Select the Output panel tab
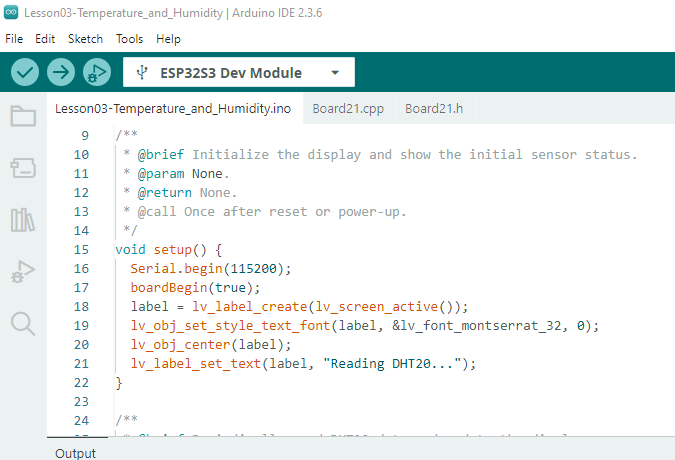Viewport: 675px width, 460px height. tap(75, 453)
